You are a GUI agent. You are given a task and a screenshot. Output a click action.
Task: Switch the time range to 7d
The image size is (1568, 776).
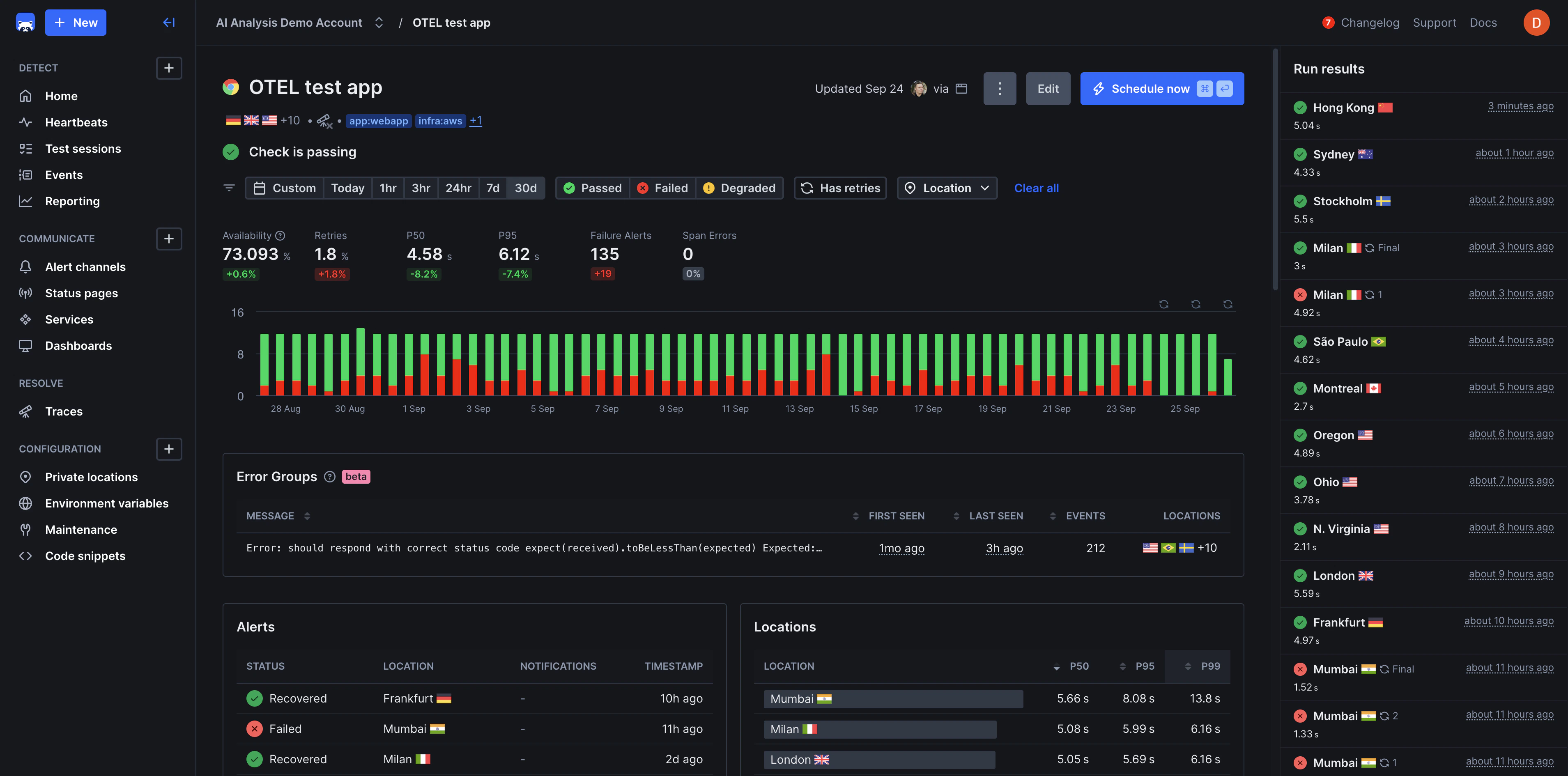pyautogui.click(x=492, y=188)
